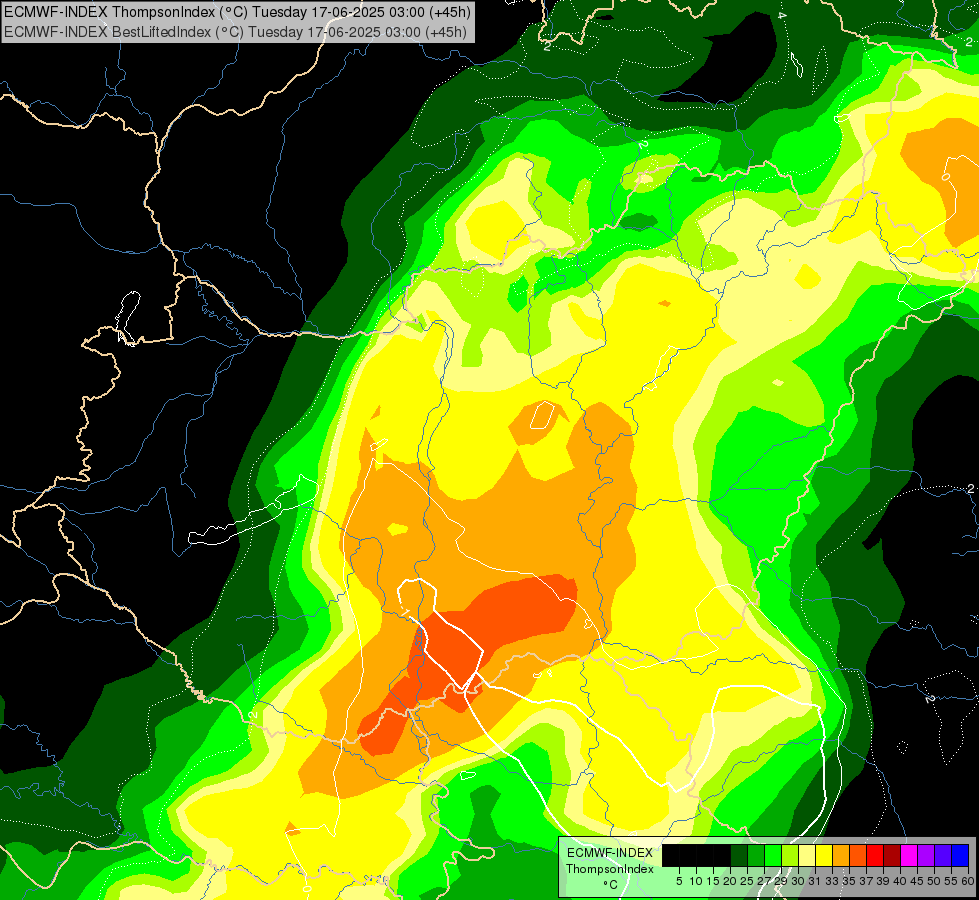979x900 pixels.
Task: Pick the dark green 20–25 legend swatch
Action: 739,855
